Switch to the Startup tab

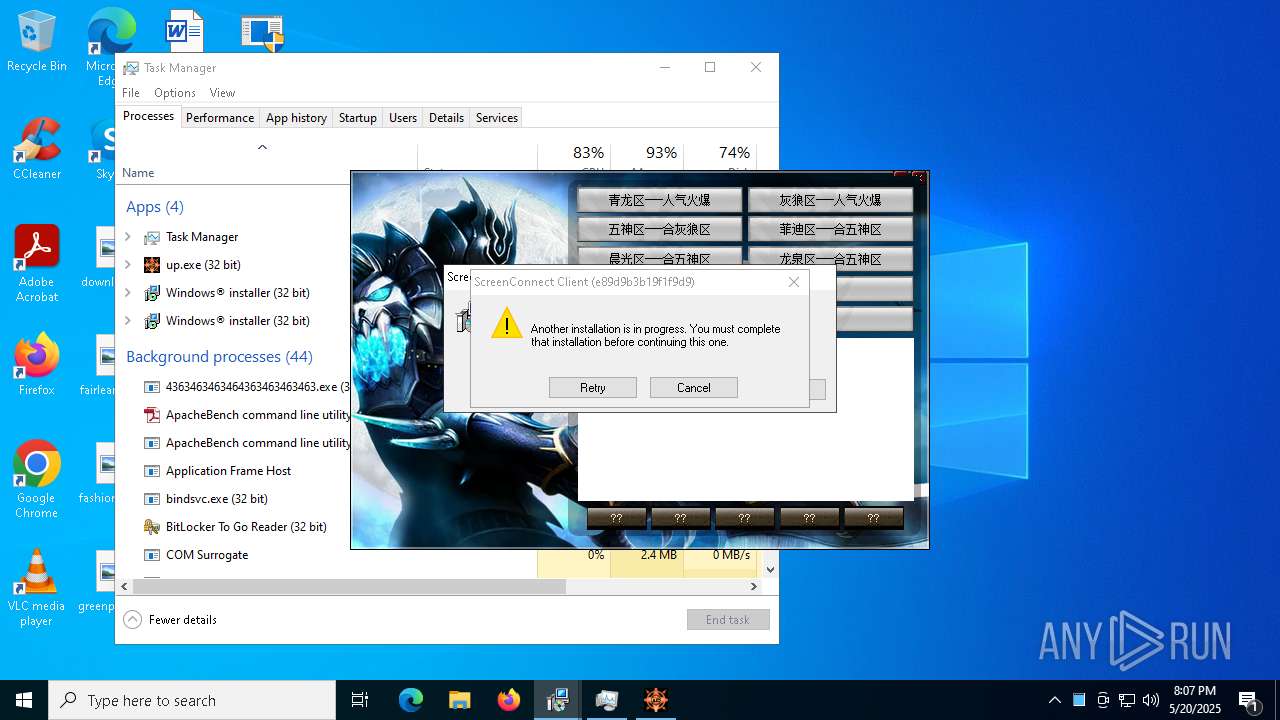(x=357, y=118)
